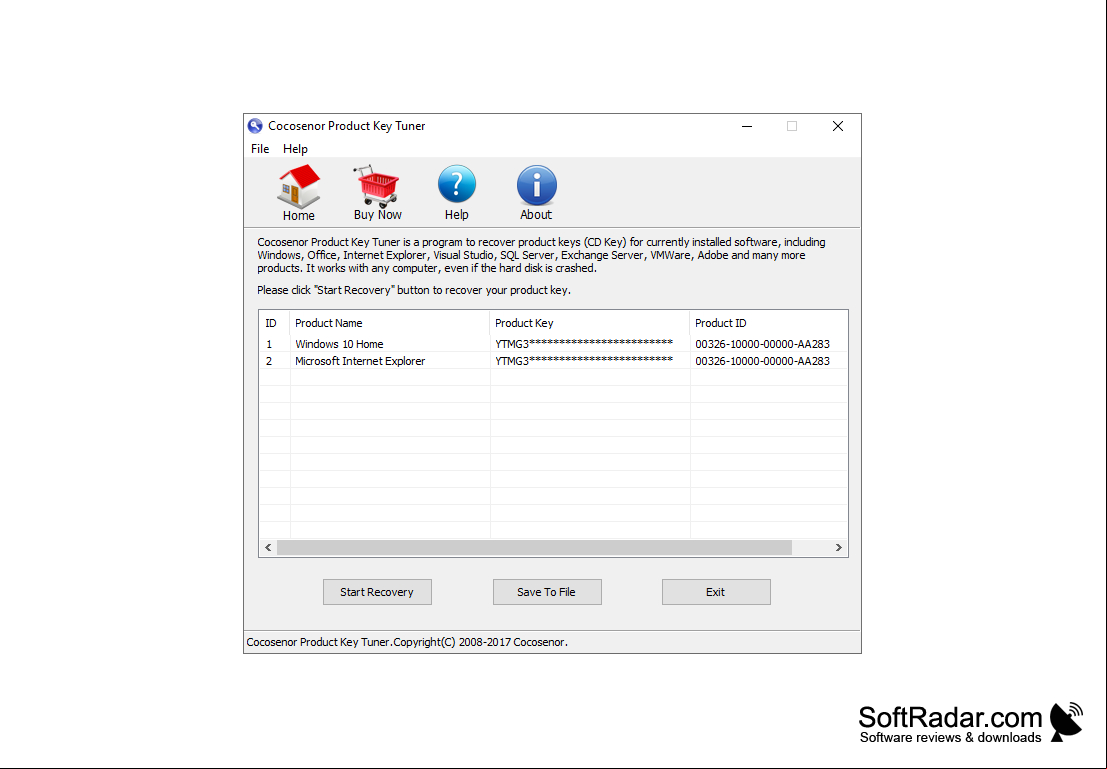Click the copyright status bar text

pyautogui.click(x=407, y=642)
